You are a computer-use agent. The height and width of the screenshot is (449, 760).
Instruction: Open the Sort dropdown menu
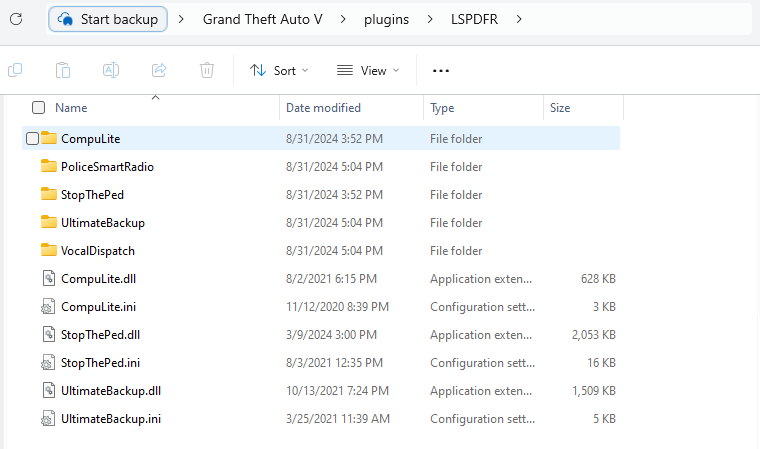[279, 71]
